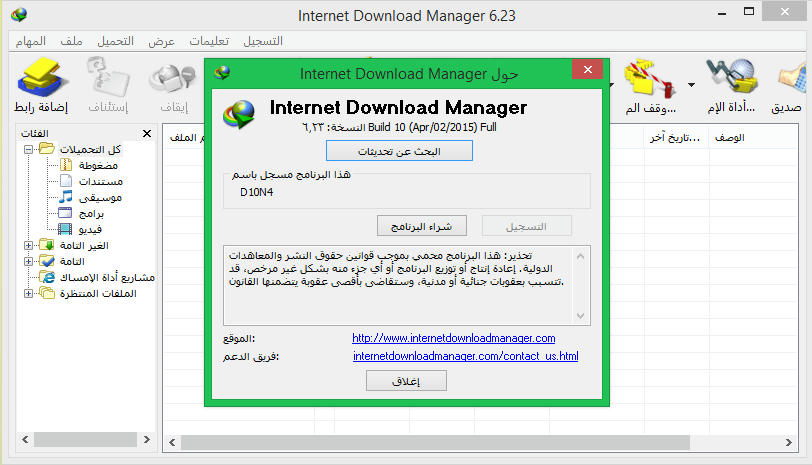Click IDM icon in About dialog title bar

point(223,72)
